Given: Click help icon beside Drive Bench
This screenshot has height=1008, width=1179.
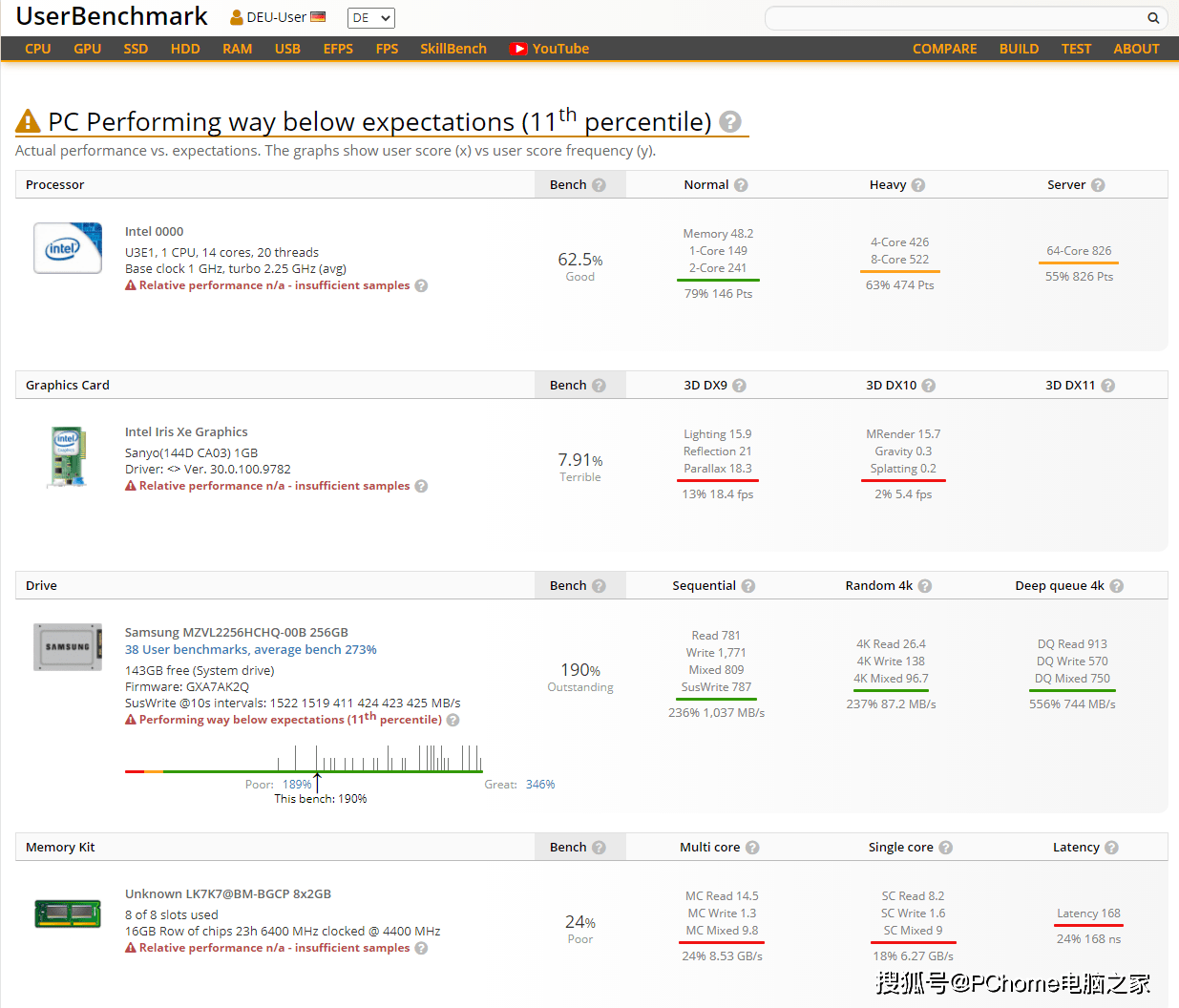Looking at the screenshot, I should click(x=599, y=586).
